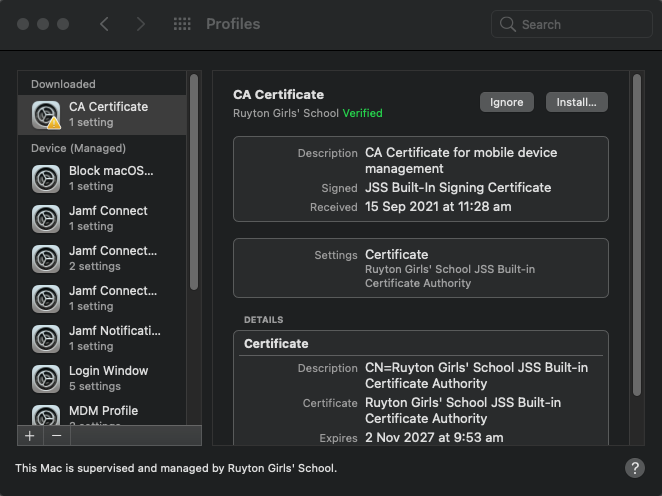Add a profile with the plus button
The width and height of the screenshot is (662, 496).
click(30, 436)
